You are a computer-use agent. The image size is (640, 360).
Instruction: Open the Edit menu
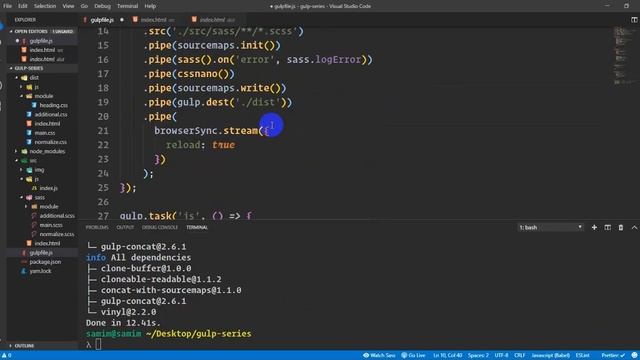click(x=23, y=6)
